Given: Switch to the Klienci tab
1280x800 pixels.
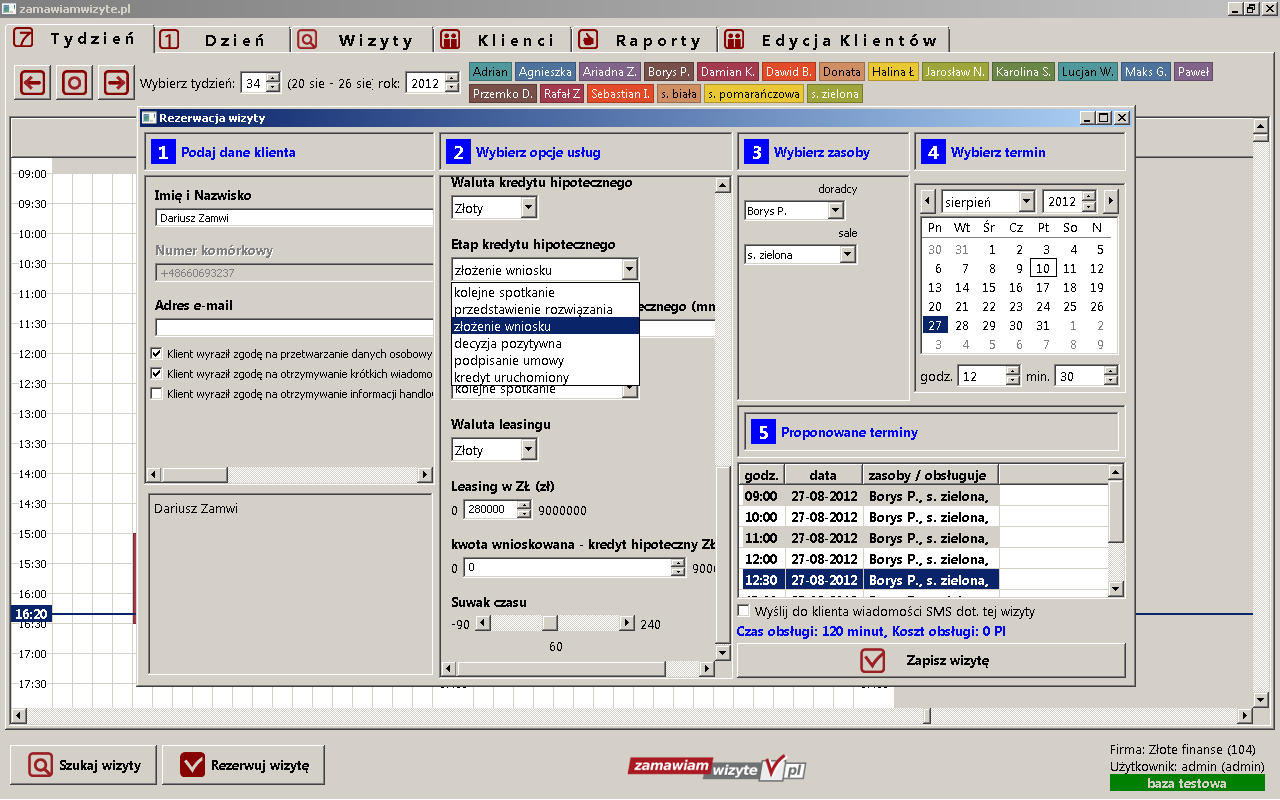Looking at the screenshot, I should coord(503,40).
